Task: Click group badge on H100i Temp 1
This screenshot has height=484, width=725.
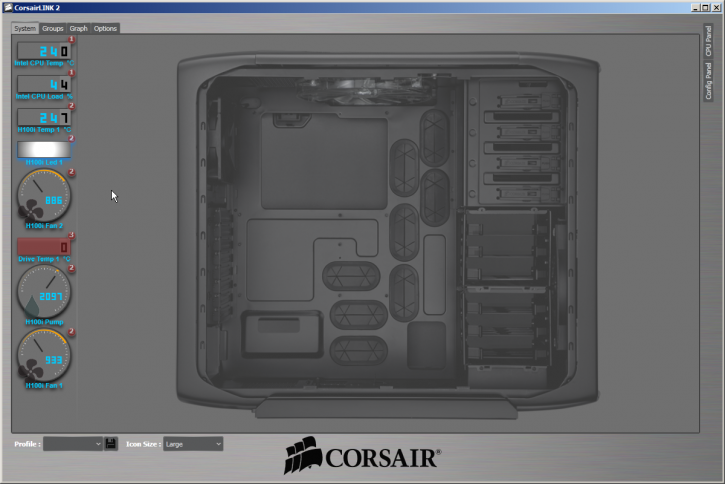Action: coord(72,106)
